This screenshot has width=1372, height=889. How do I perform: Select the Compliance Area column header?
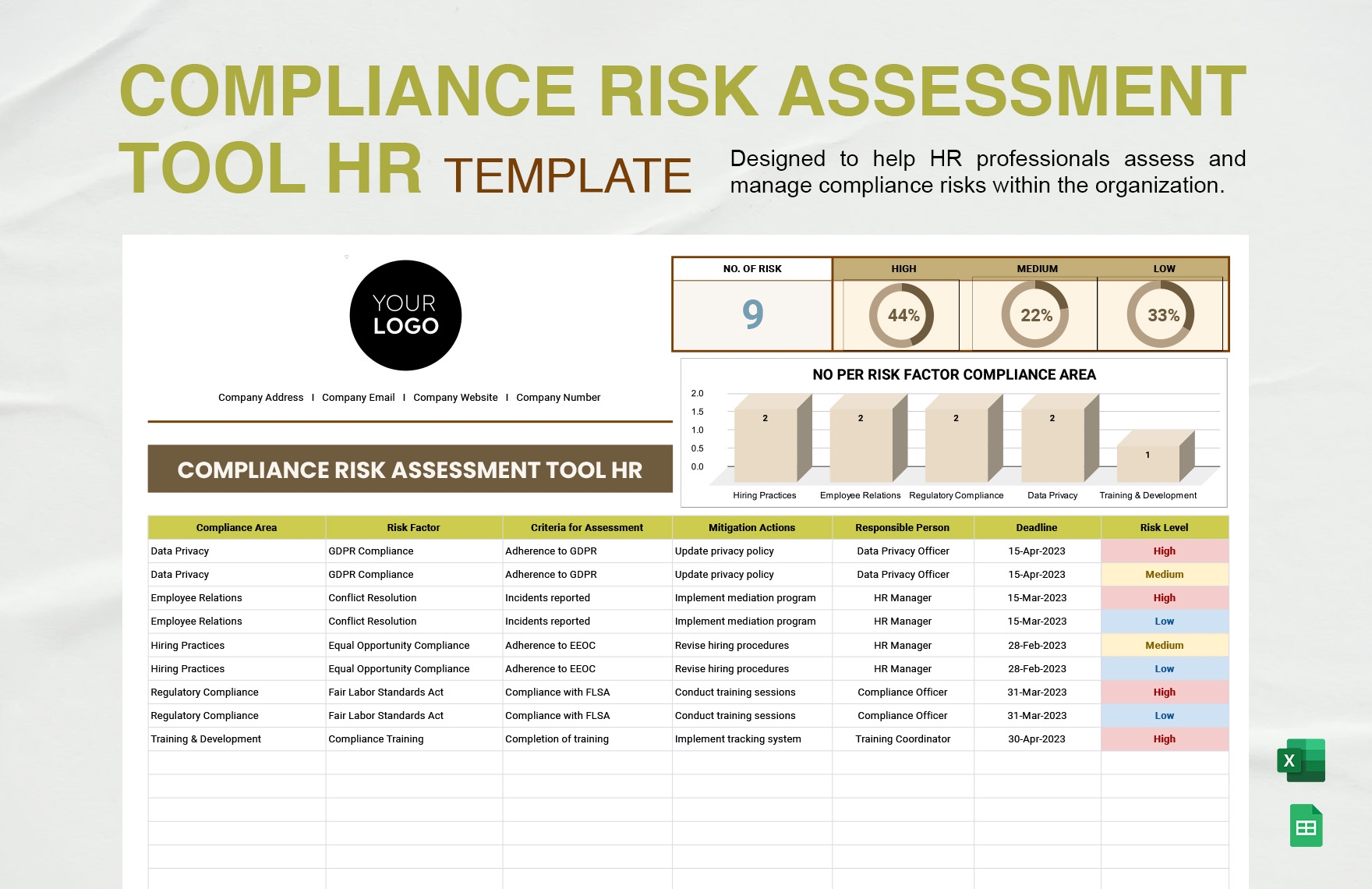[236, 528]
